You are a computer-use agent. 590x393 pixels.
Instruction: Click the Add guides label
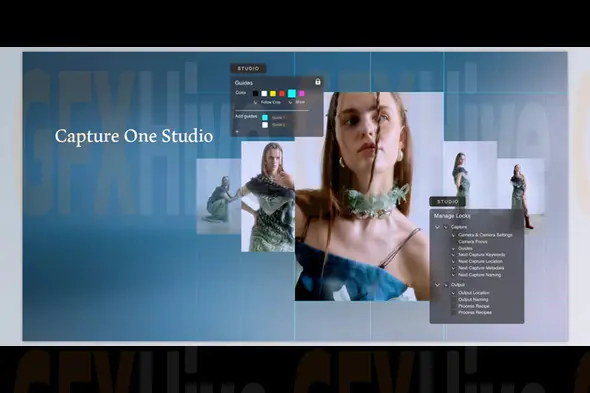[x=246, y=116]
